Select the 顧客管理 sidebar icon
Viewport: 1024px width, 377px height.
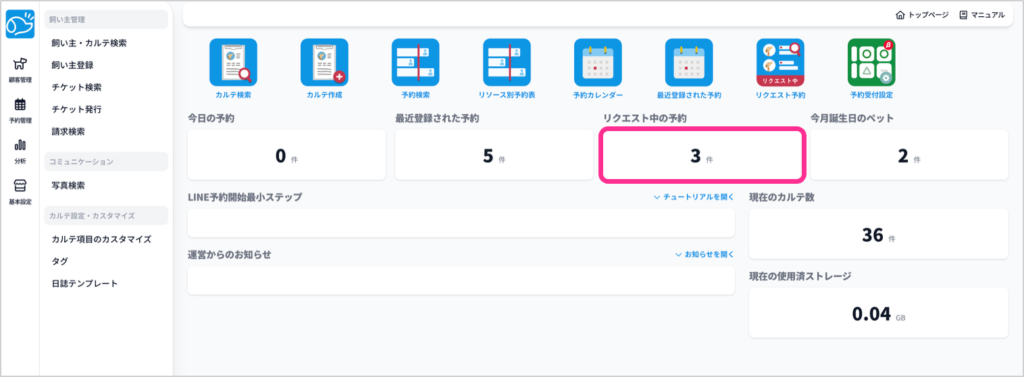tap(20, 70)
